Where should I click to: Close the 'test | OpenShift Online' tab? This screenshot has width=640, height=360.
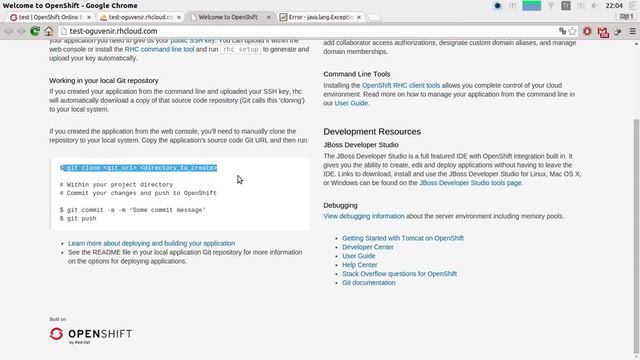click(x=89, y=17)
